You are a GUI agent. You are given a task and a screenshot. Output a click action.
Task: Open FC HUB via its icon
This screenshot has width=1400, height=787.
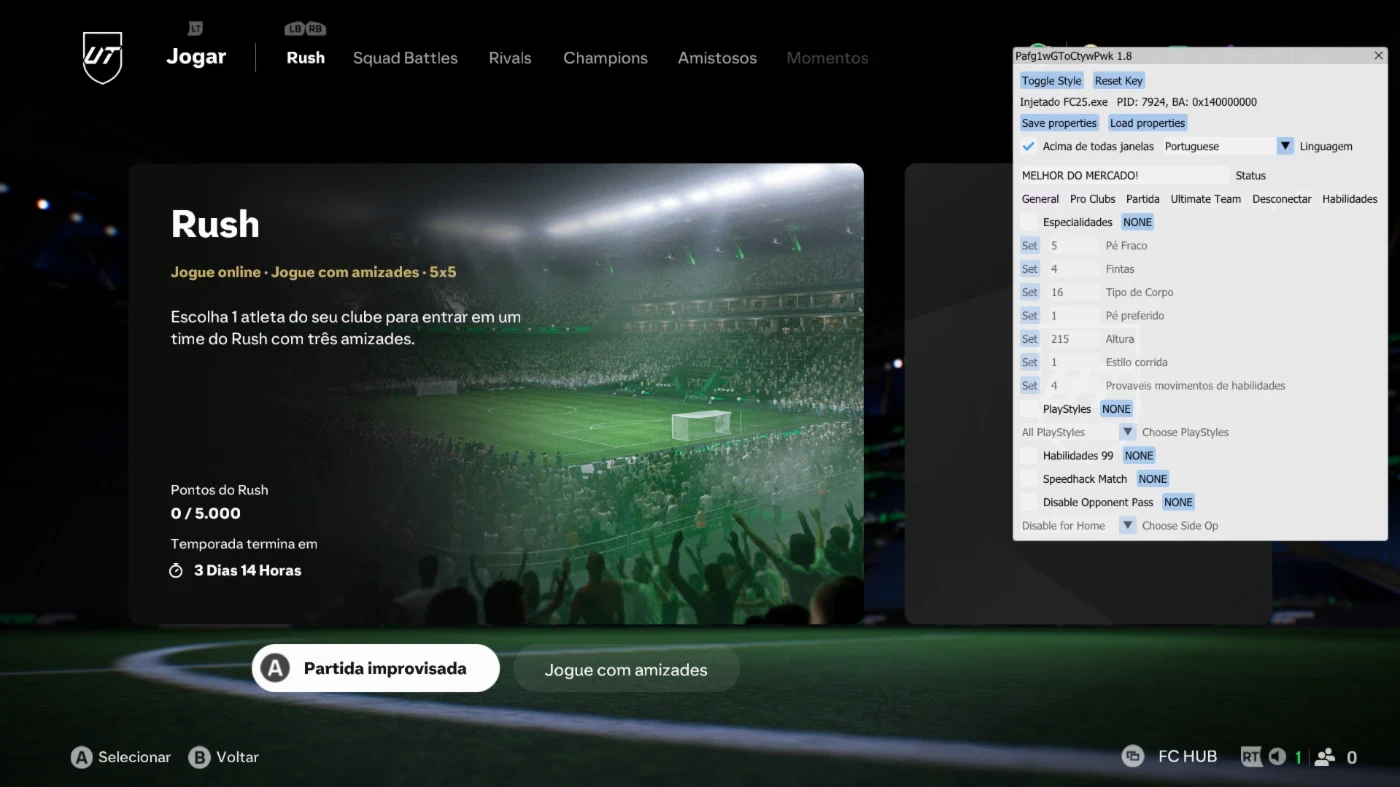coord(1132,756)
